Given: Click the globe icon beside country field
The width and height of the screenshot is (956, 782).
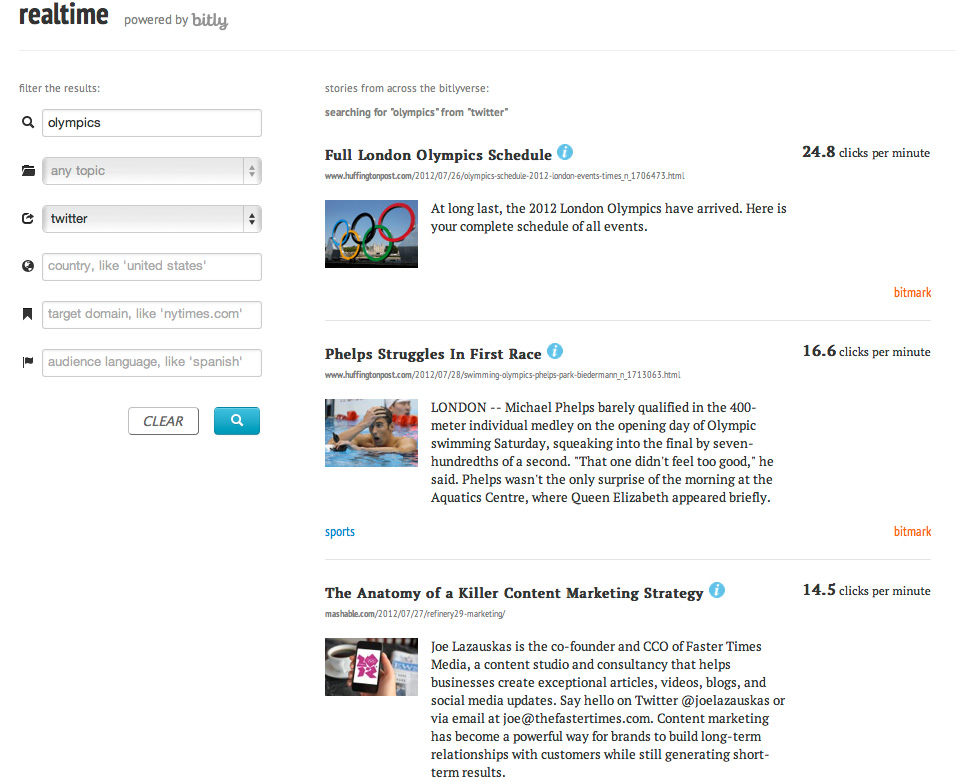Looking at the screenshot, I should [27, 267].
